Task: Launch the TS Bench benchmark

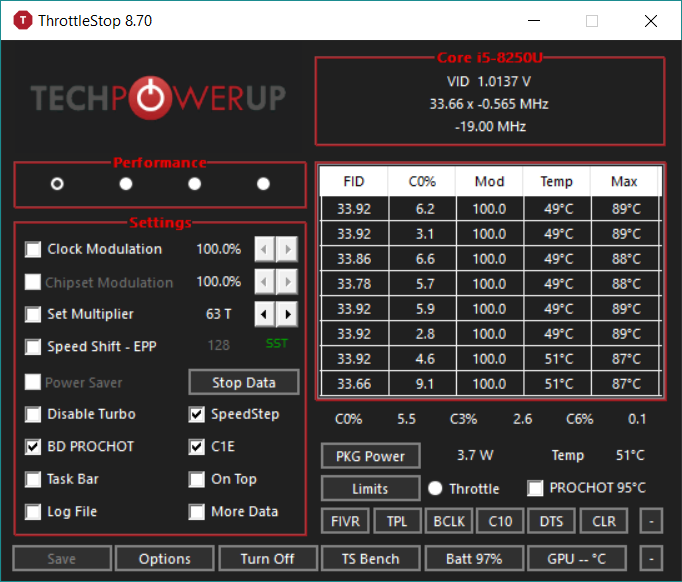Action: [x=370, y=558]
